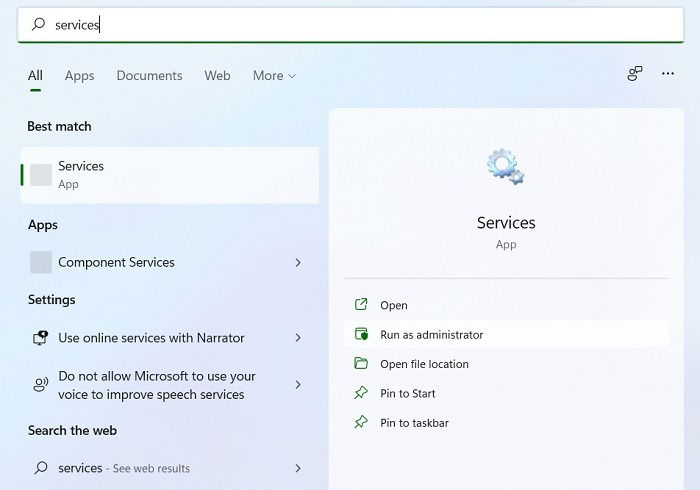Click the Run as administrator shield icon
This screenshot has width=700, height=490.
[361, 334]
